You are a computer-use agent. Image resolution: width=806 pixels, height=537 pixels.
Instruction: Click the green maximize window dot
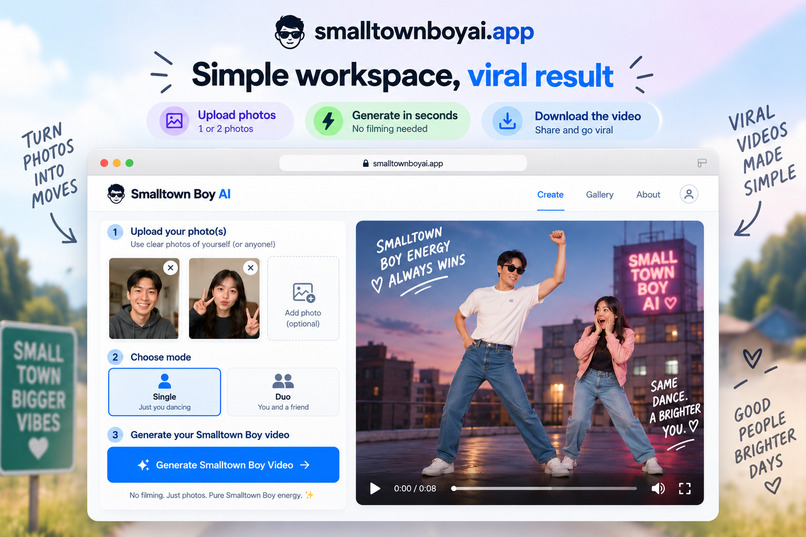(x=130, y=163)
